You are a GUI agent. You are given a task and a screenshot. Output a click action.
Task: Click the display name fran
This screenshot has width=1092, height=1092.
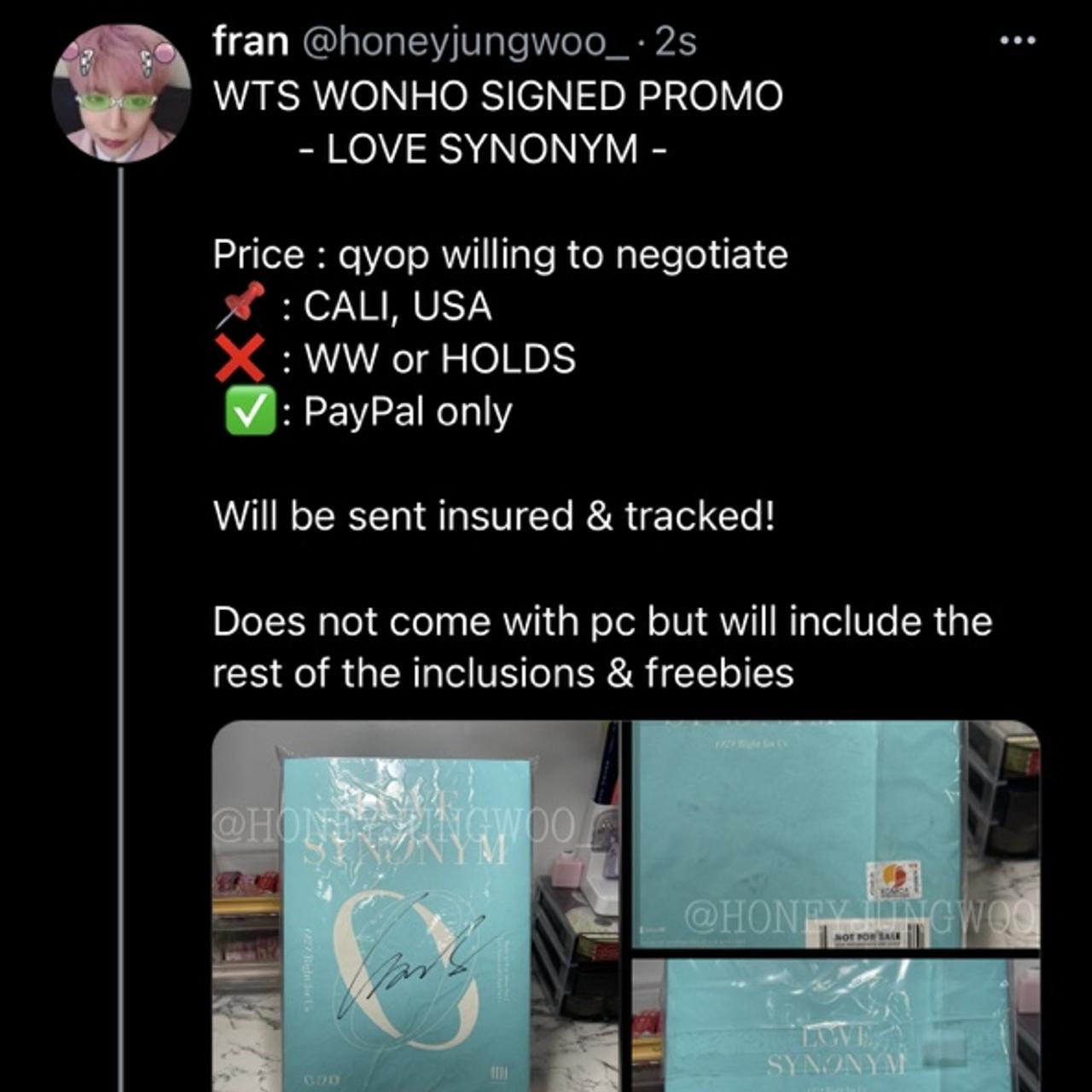pyautogui.click(x=250, y=41)
